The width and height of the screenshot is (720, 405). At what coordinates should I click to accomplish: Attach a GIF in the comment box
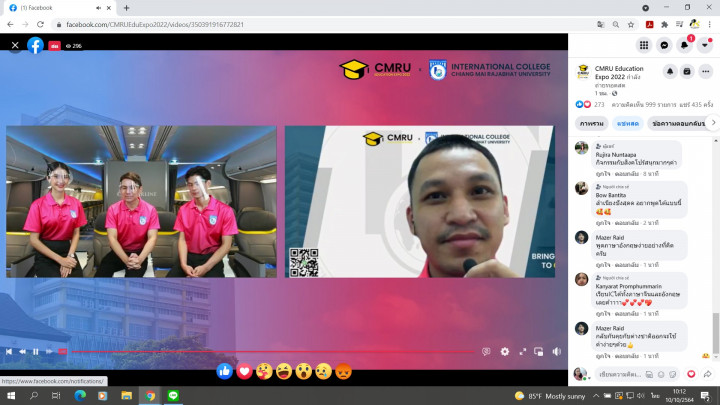[x=649, y=375]
